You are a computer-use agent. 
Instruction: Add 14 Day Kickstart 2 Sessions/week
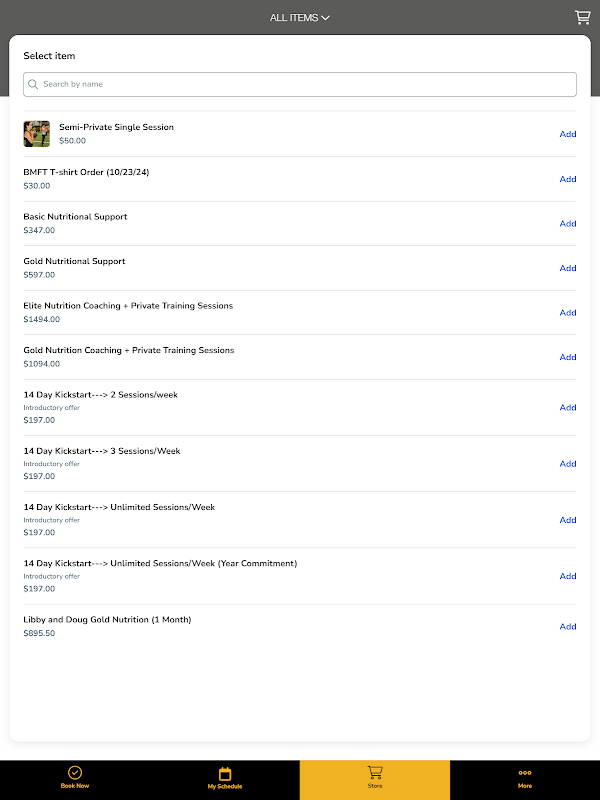pyautogui.click(x=568, y=407)
